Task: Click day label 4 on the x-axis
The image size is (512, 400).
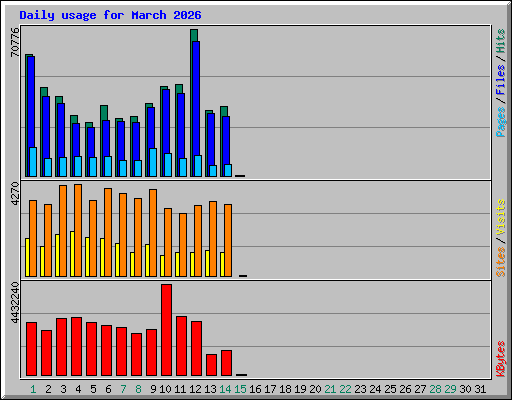Action: 78,389
